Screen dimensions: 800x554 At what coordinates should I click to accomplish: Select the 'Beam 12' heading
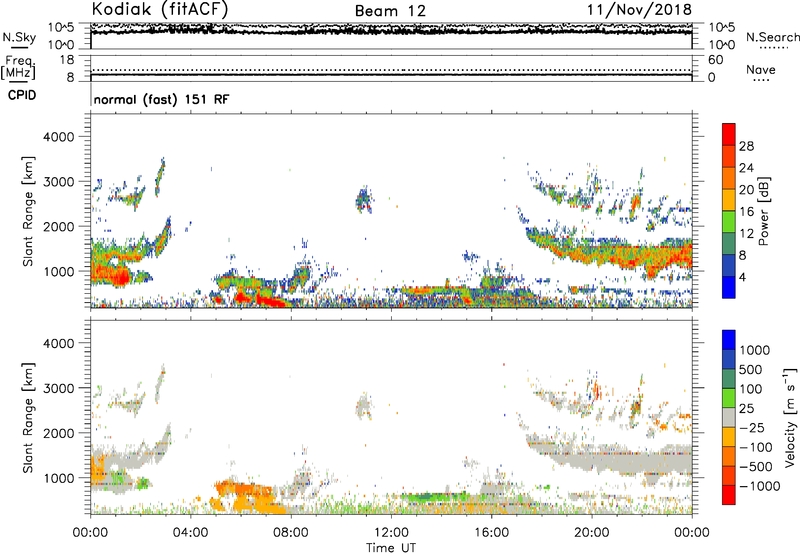(390, 11)
